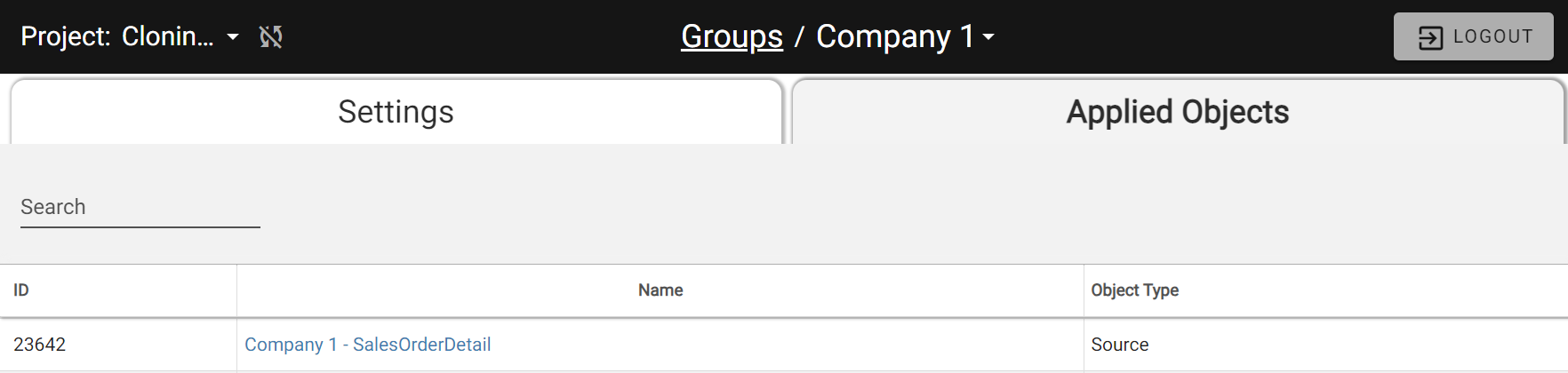Viewport: 1568px width, 373px height.
Task: Select the cell with ID 23642
Action: (x=118, y=345)
